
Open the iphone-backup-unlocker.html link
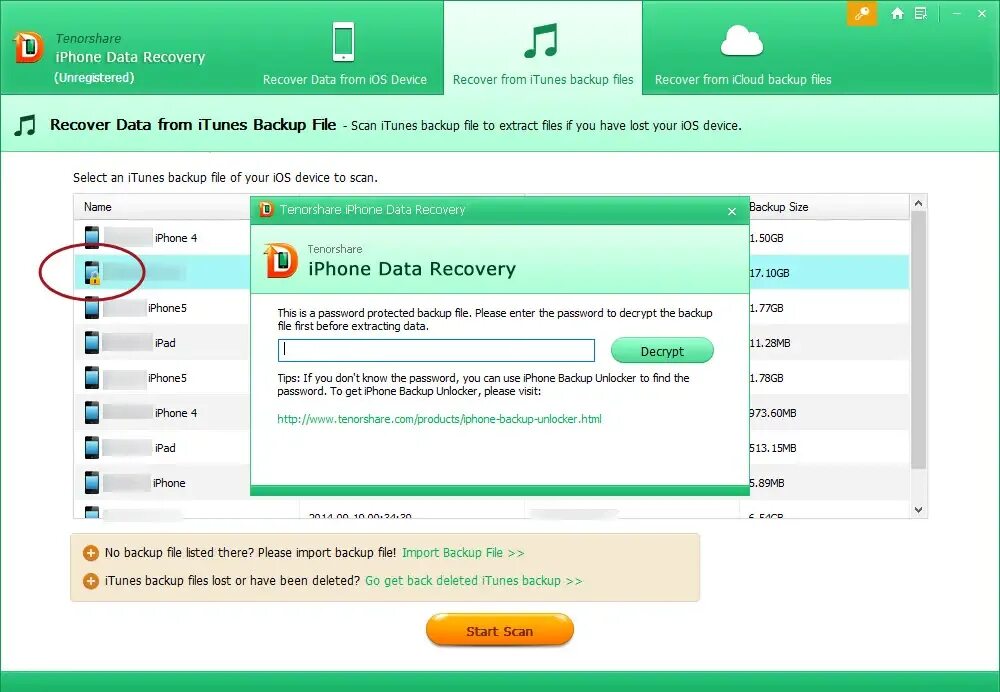pos(439,419)
